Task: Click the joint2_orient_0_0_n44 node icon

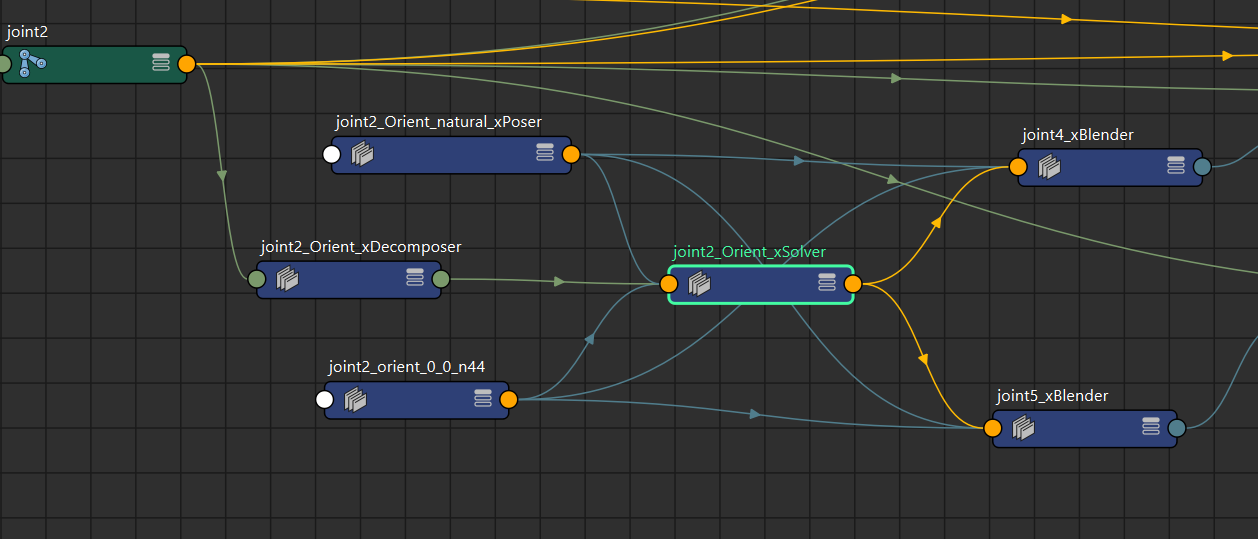Action: (355, 400)
